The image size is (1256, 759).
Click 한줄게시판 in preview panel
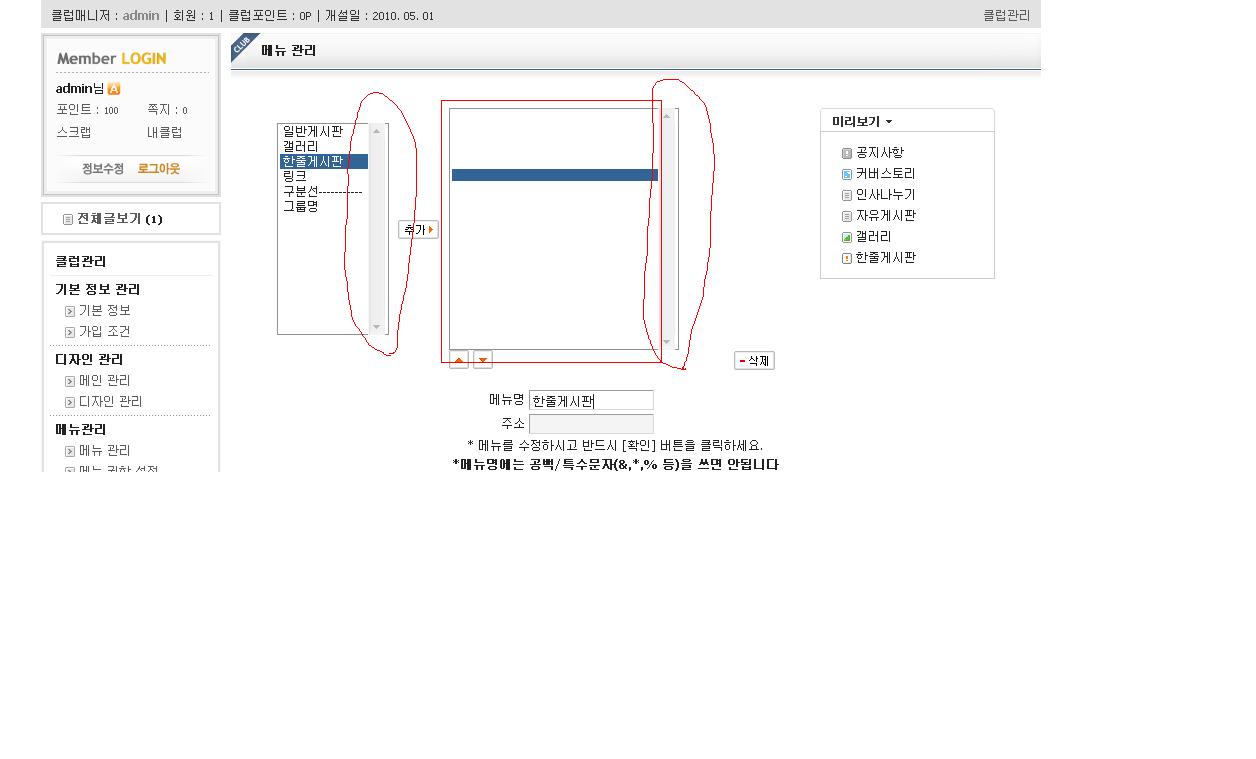click(x=886, y=258)
